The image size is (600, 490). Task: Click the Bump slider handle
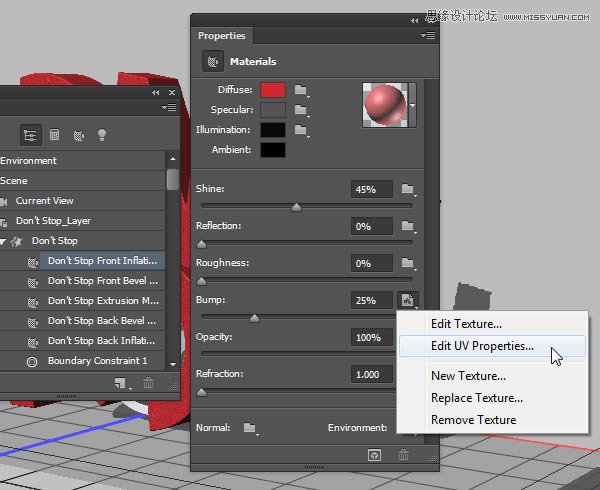254,318
